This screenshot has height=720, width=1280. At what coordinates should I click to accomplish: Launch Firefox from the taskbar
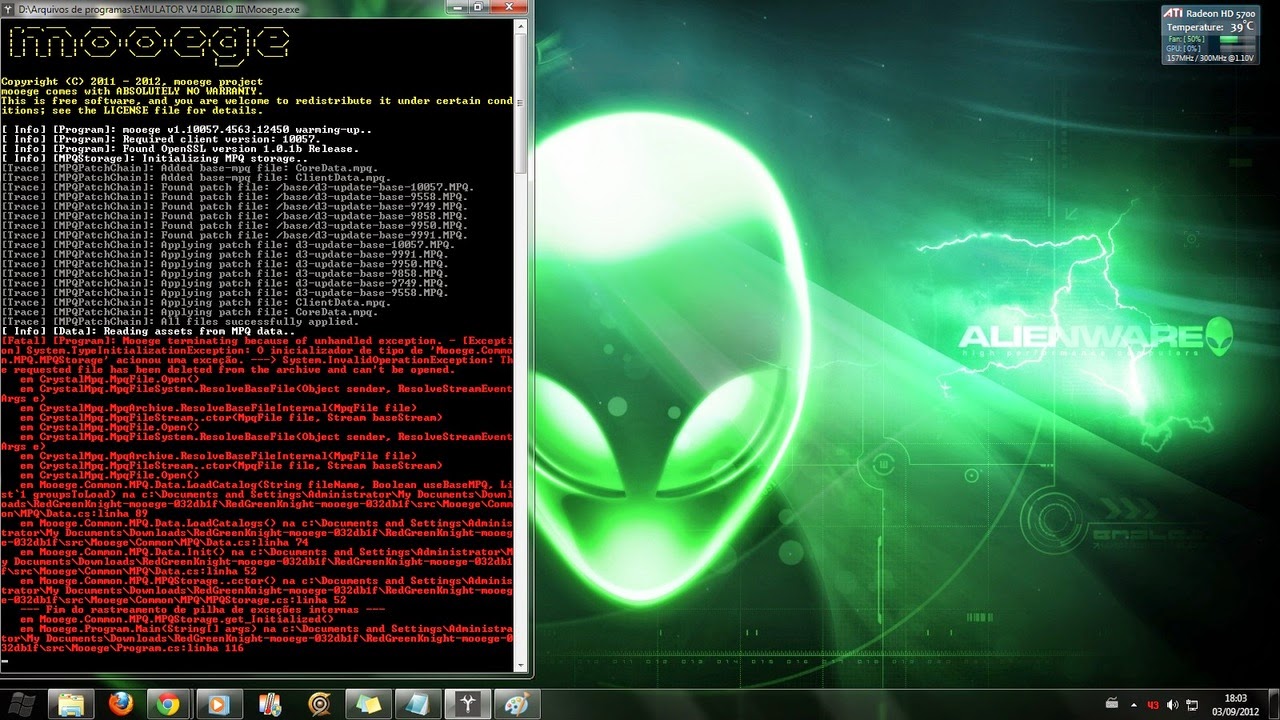(120, 704)
